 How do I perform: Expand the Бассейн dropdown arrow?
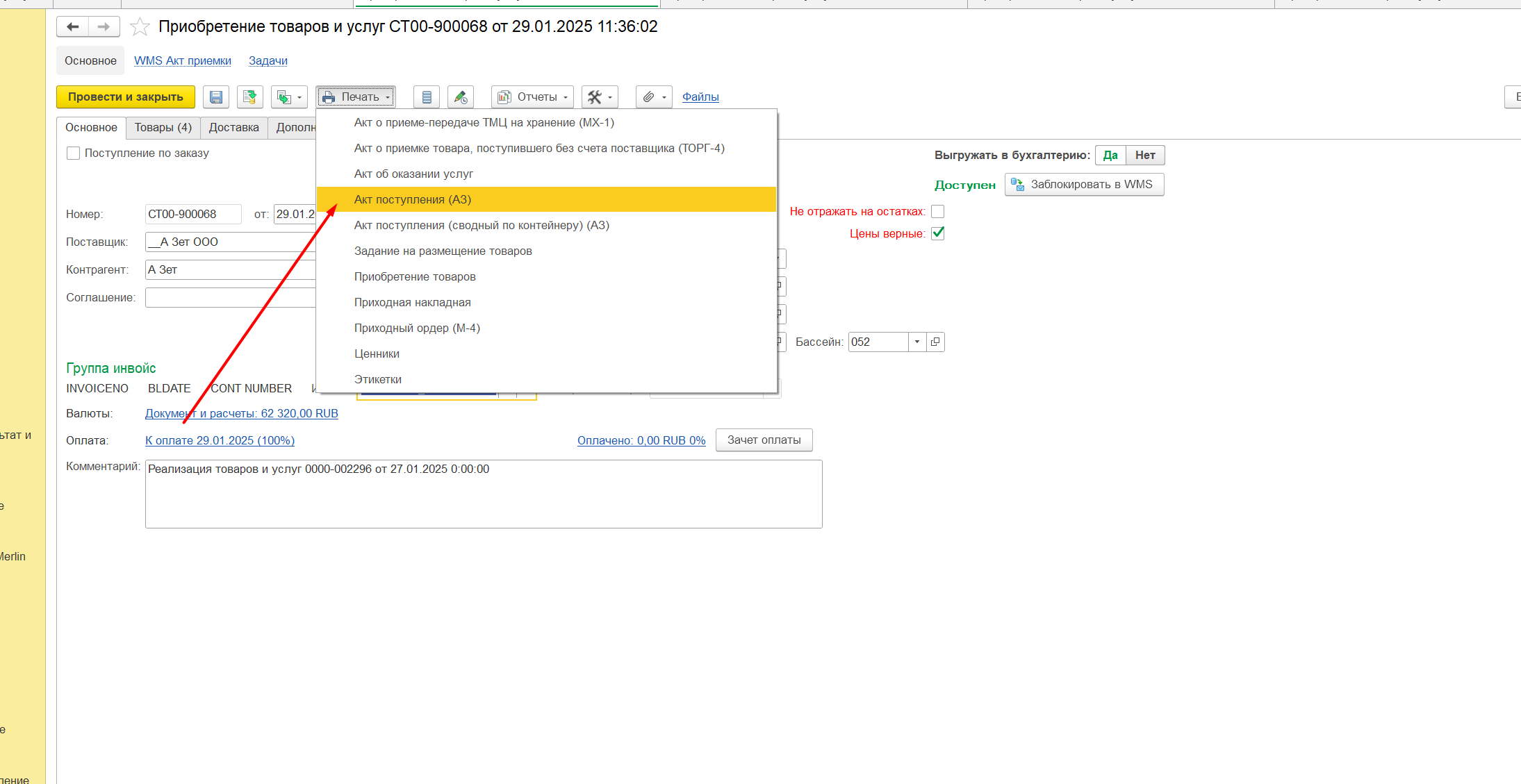[917, 342]
